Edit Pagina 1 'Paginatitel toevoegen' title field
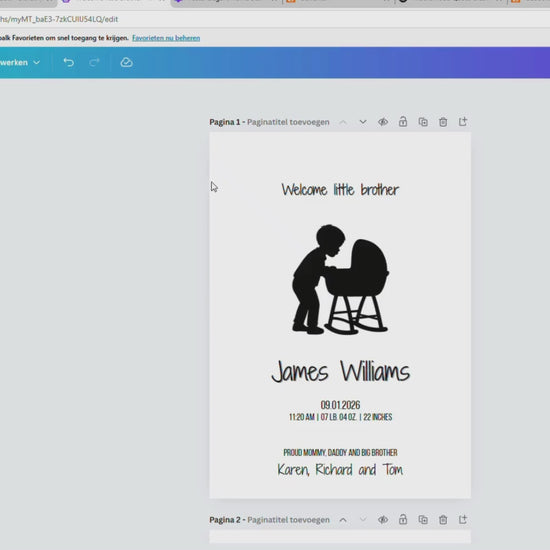The height and width of the screenshot is (550, 550). pos(288,122)
